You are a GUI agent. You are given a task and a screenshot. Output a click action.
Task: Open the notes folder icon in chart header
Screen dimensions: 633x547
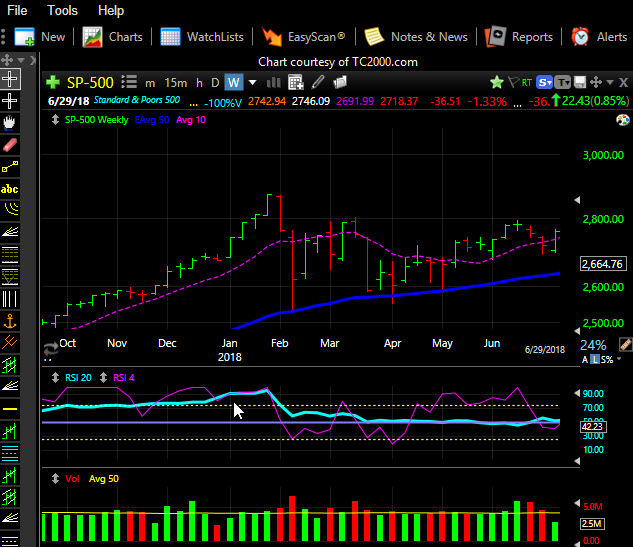[x=340, y=82]
